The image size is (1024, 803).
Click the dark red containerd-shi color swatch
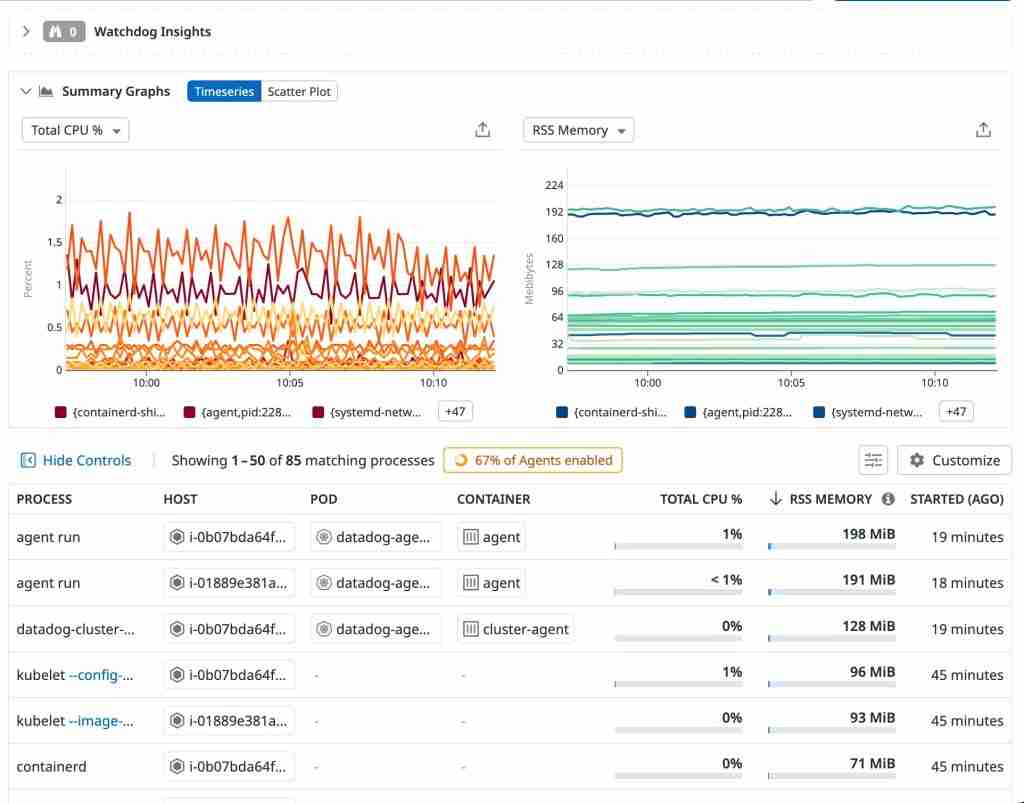click(60, 412)
